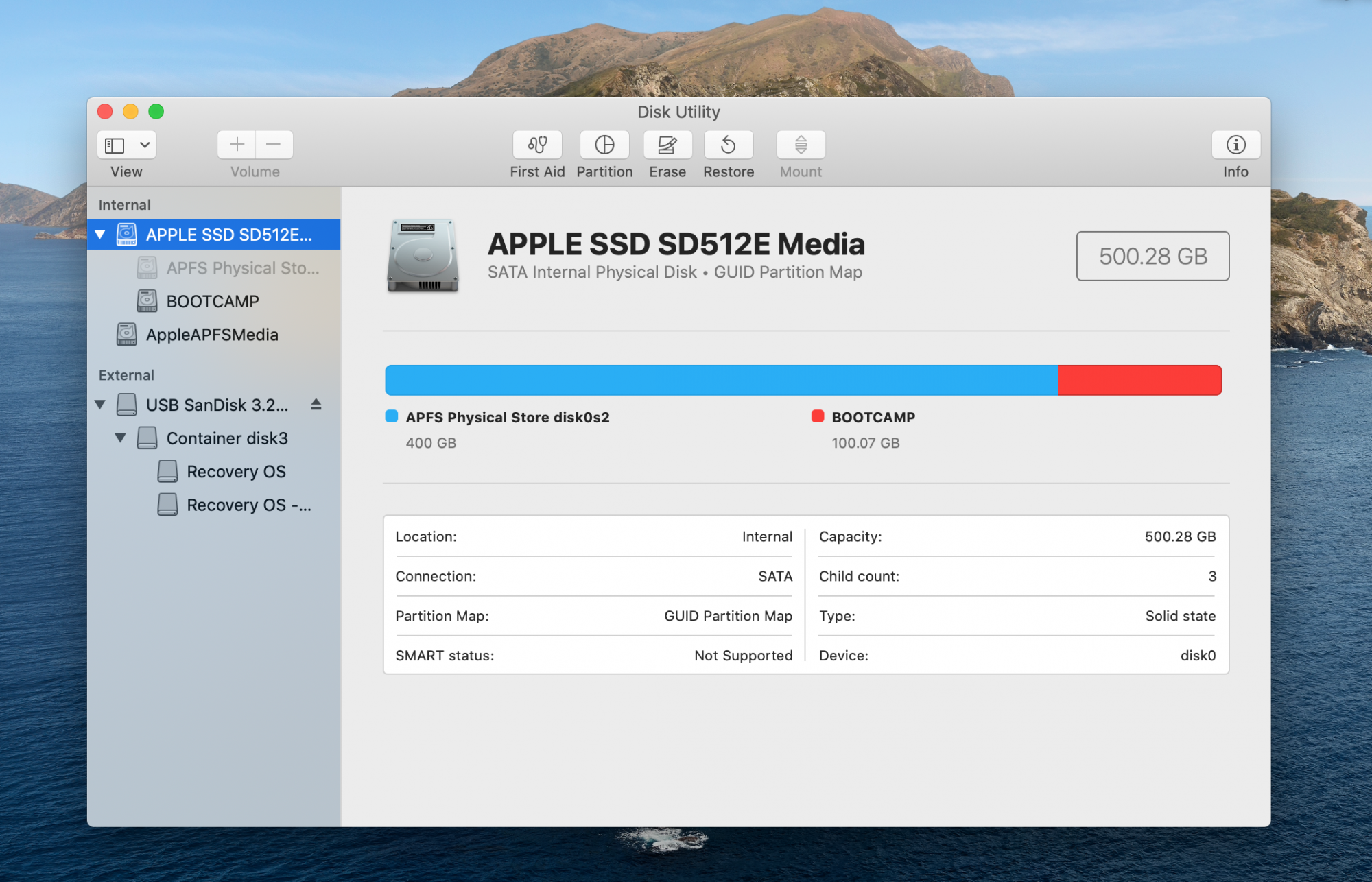Eject the USB SanDisk drive

pos(316,405)
